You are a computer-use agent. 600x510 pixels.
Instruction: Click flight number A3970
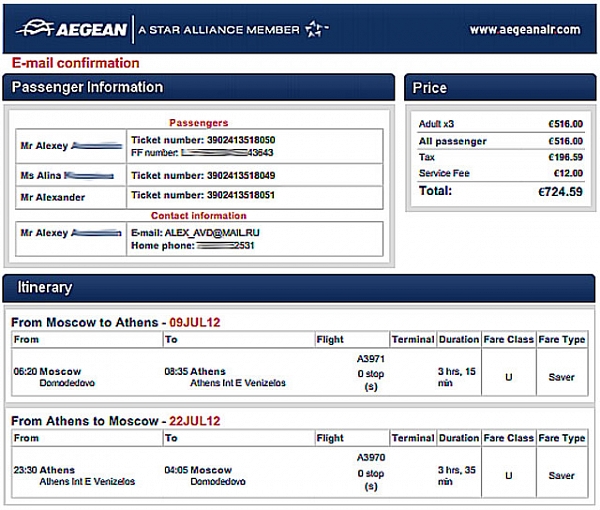tap(370, 457)
